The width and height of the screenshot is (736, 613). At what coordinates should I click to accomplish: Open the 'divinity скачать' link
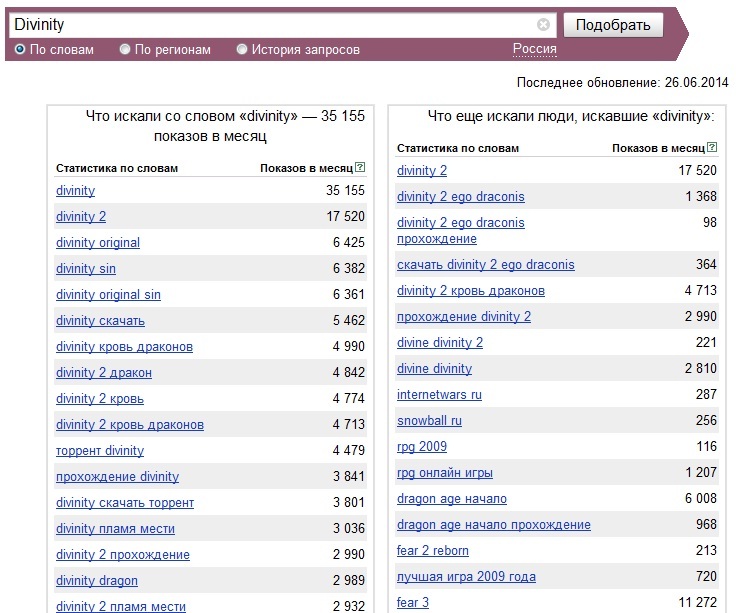100,321
